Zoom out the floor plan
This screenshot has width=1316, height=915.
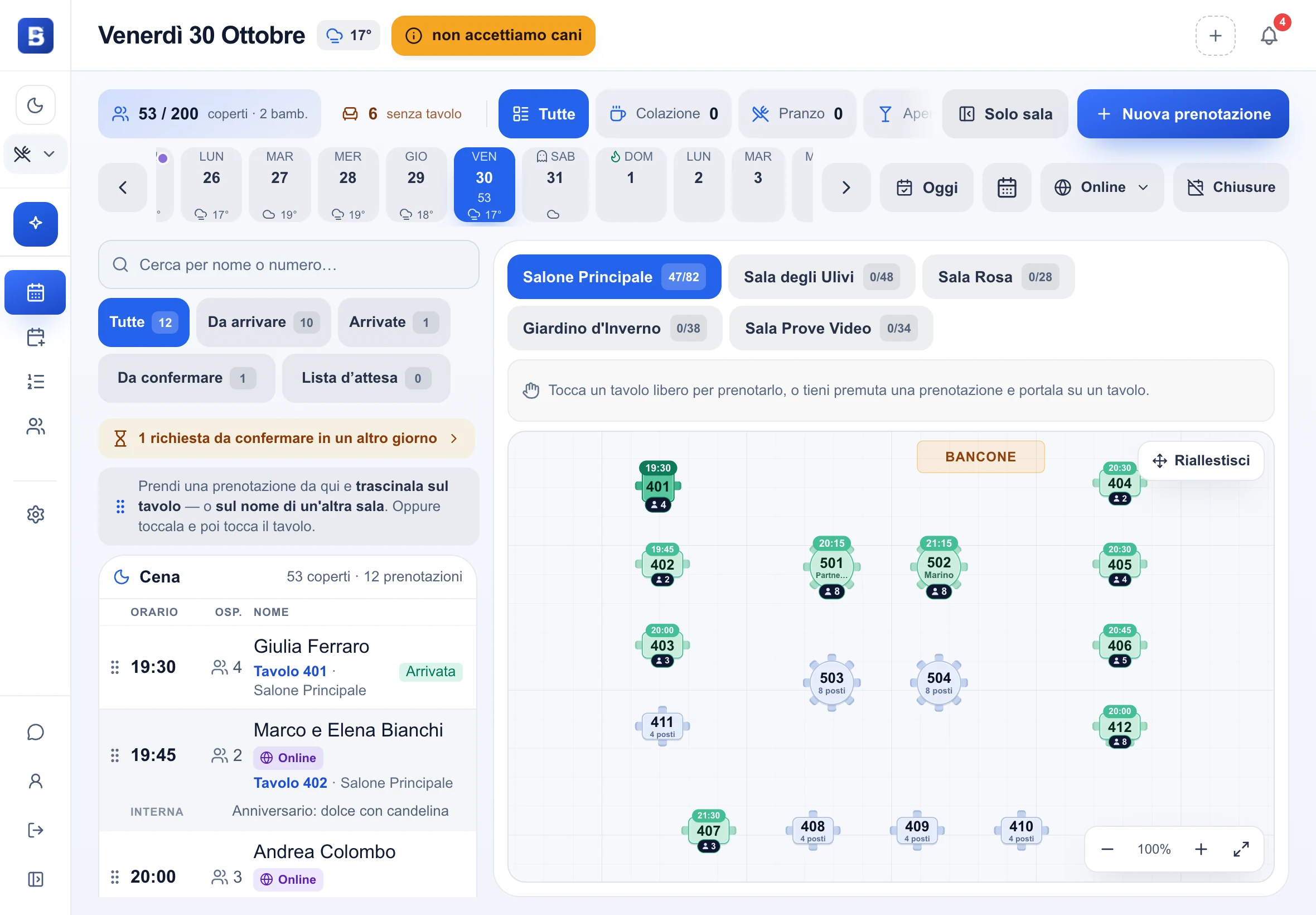(1107, 849)
